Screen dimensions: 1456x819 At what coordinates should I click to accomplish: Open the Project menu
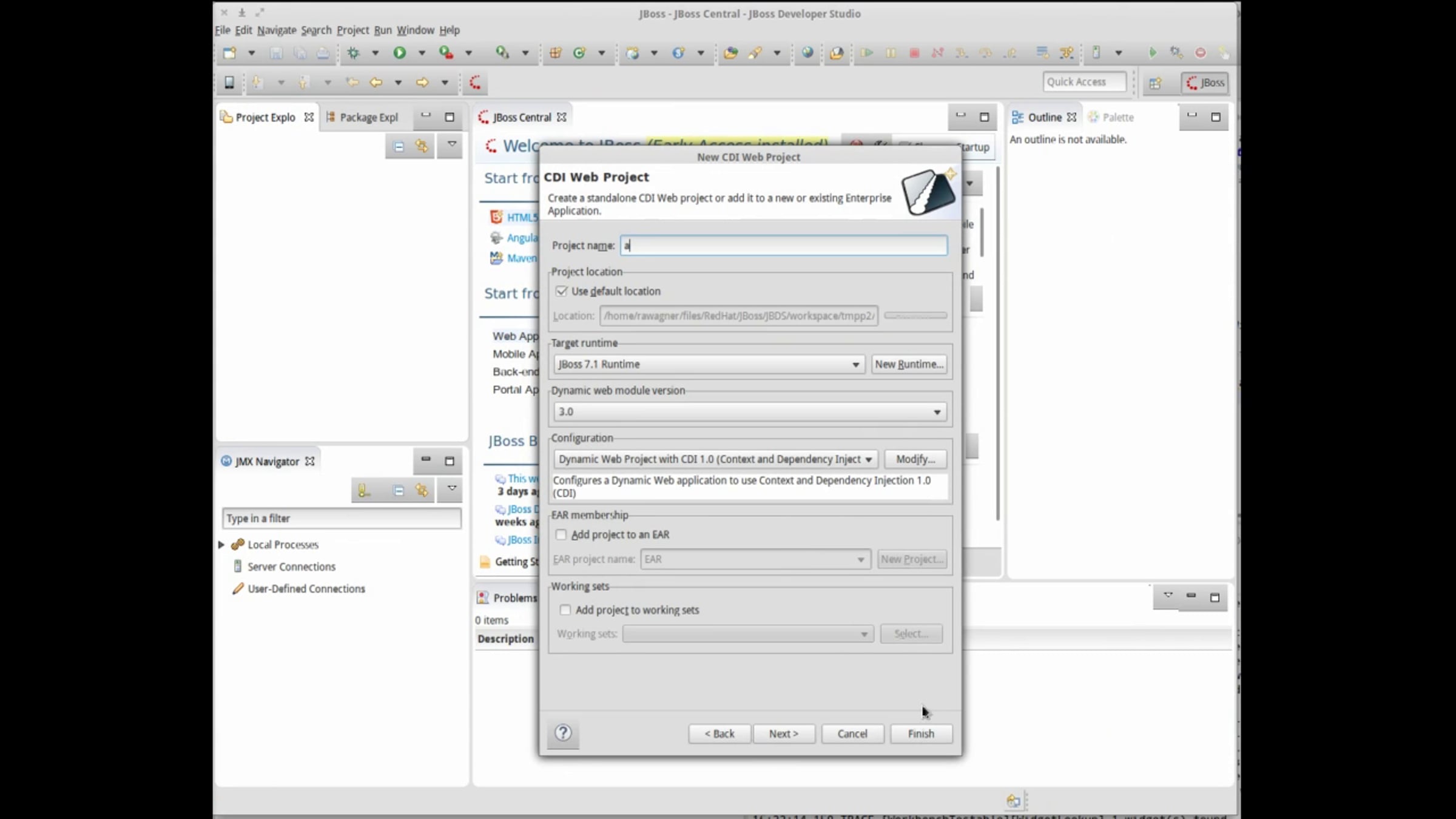(x=352, y=30)
